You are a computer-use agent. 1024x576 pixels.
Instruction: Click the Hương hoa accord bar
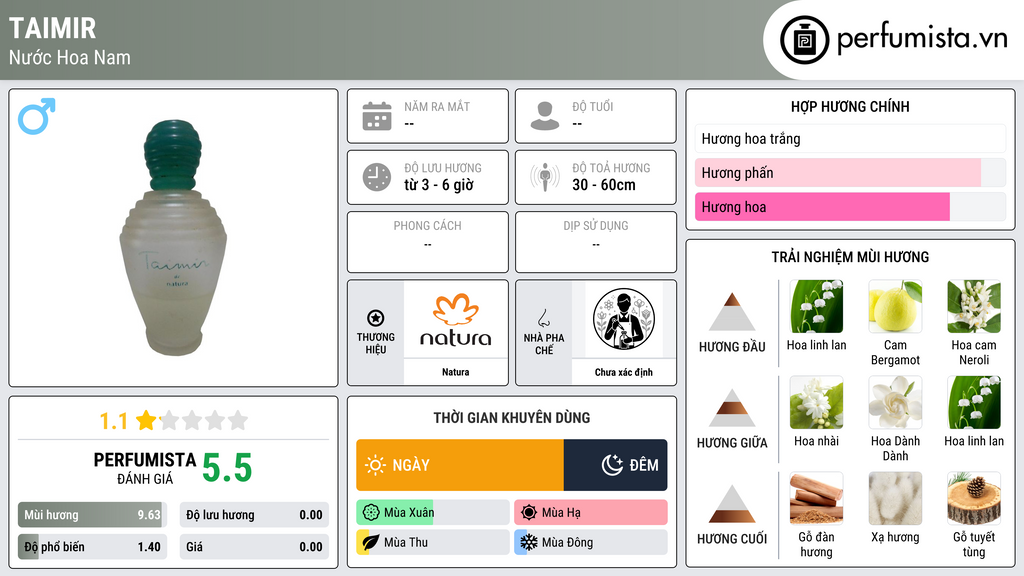click(850, 206)
